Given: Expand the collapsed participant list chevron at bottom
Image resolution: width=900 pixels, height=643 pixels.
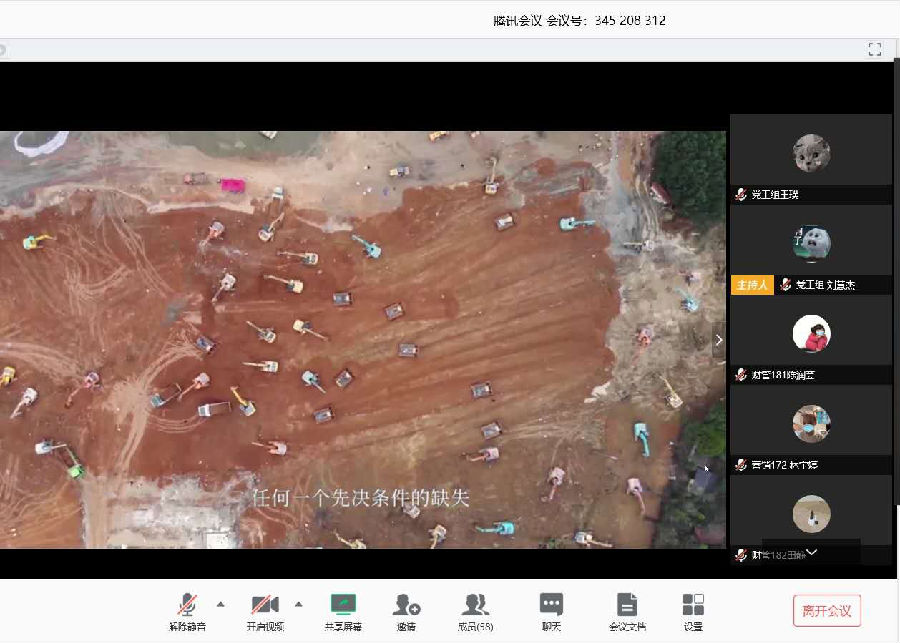Looking at the screenshot, I should [811, 551].
